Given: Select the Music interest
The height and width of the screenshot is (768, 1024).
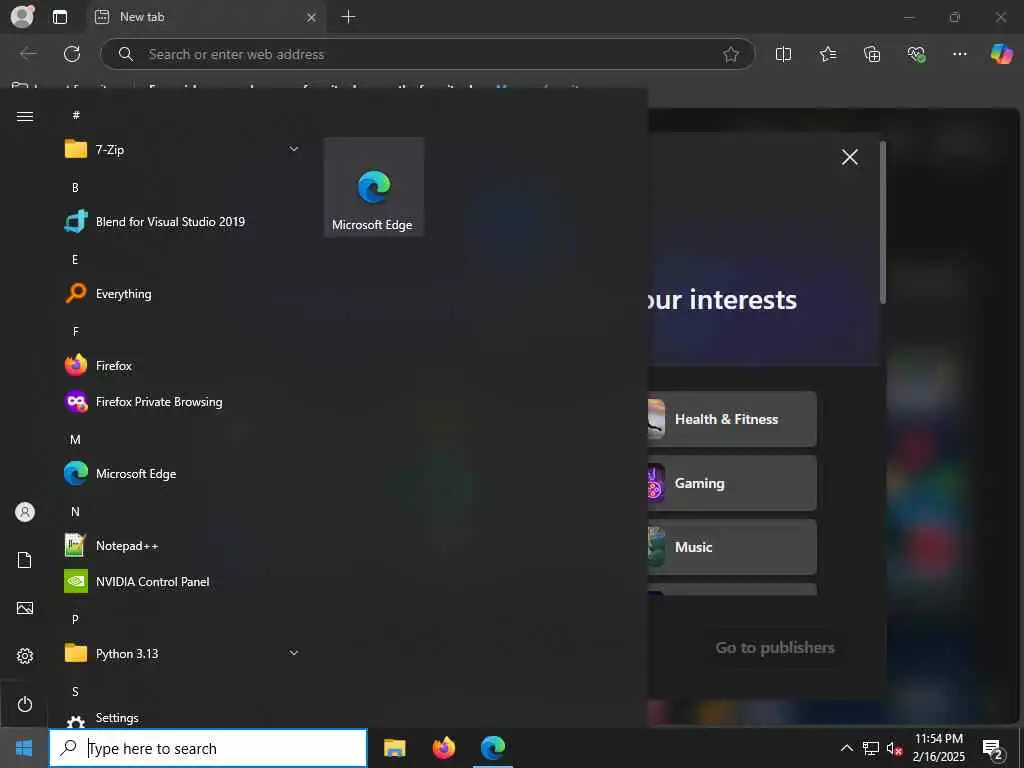Looking at the screenshot, I should tap(732, 547).
